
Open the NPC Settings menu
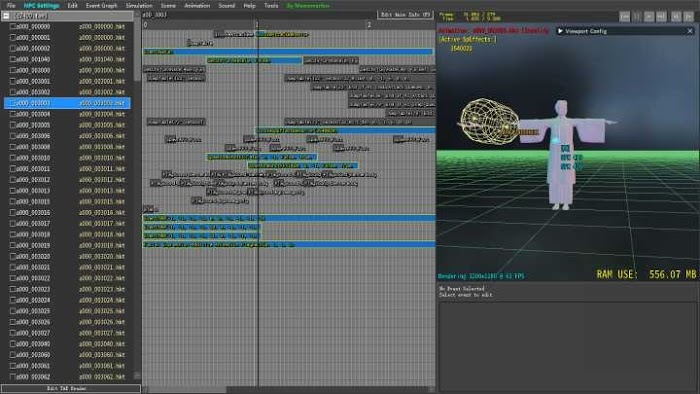42,5
